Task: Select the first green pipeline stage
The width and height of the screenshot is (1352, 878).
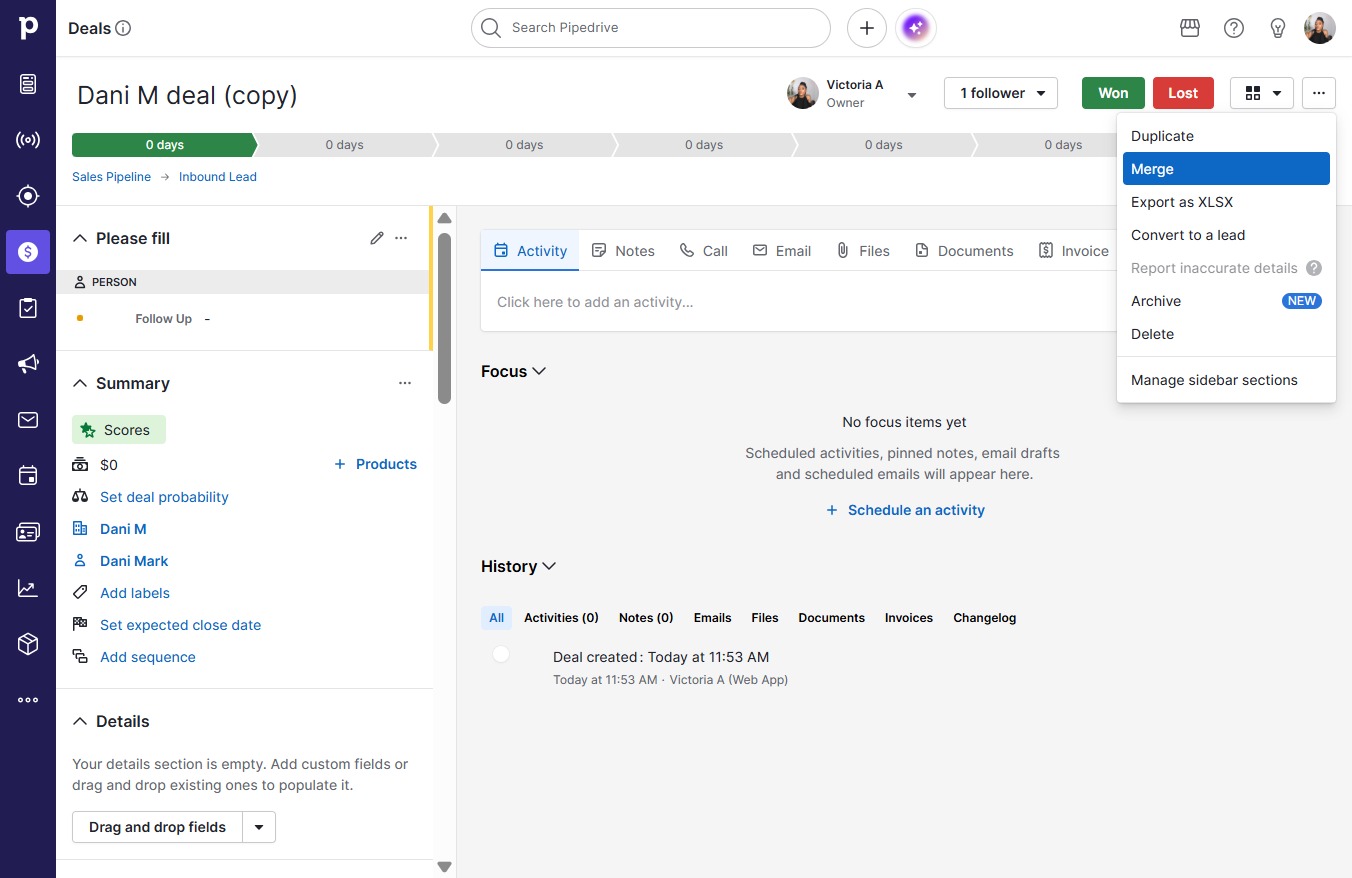Action: click(164, 145)
